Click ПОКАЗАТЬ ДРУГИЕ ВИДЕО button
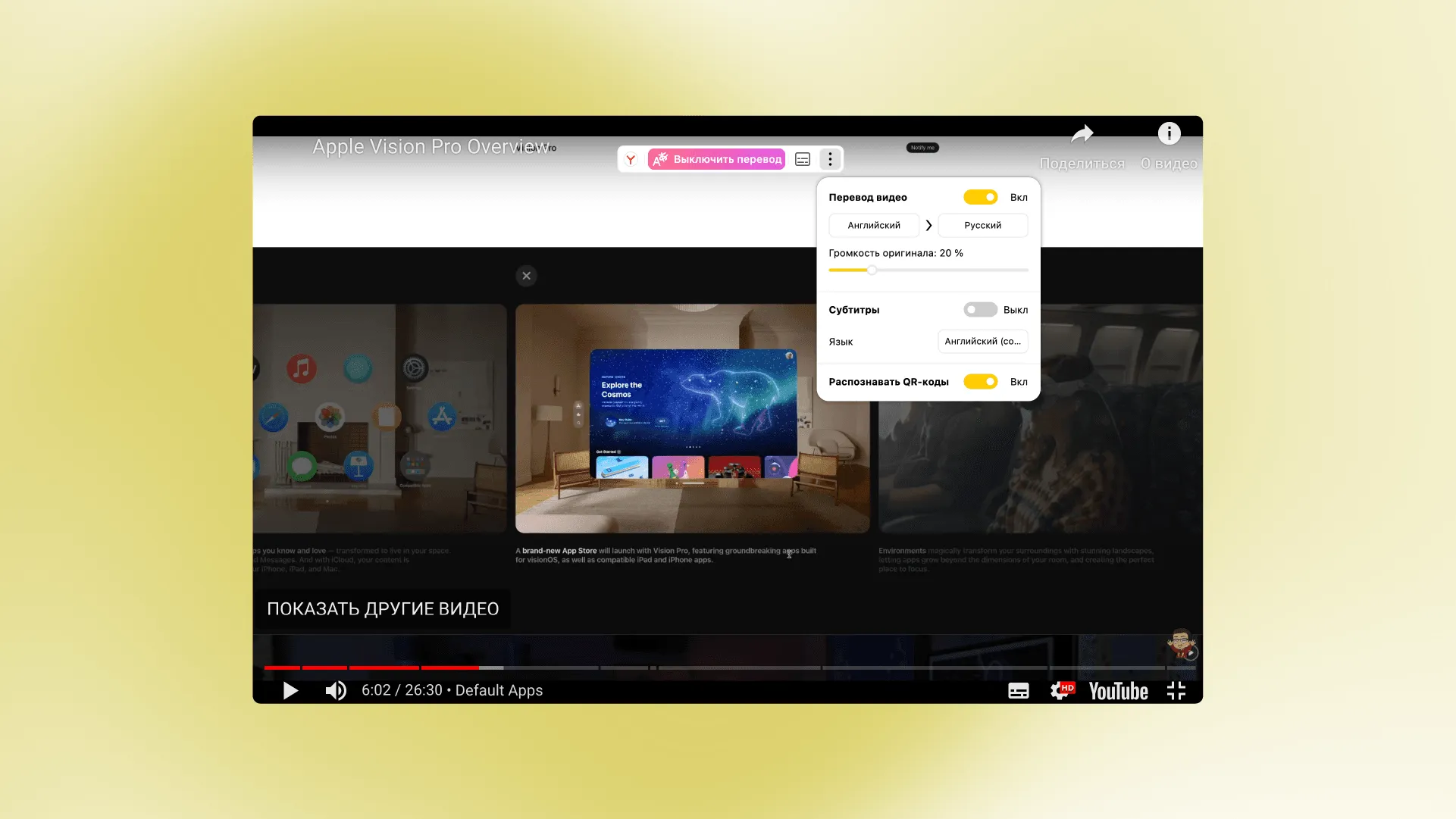 tap(383, 609)
